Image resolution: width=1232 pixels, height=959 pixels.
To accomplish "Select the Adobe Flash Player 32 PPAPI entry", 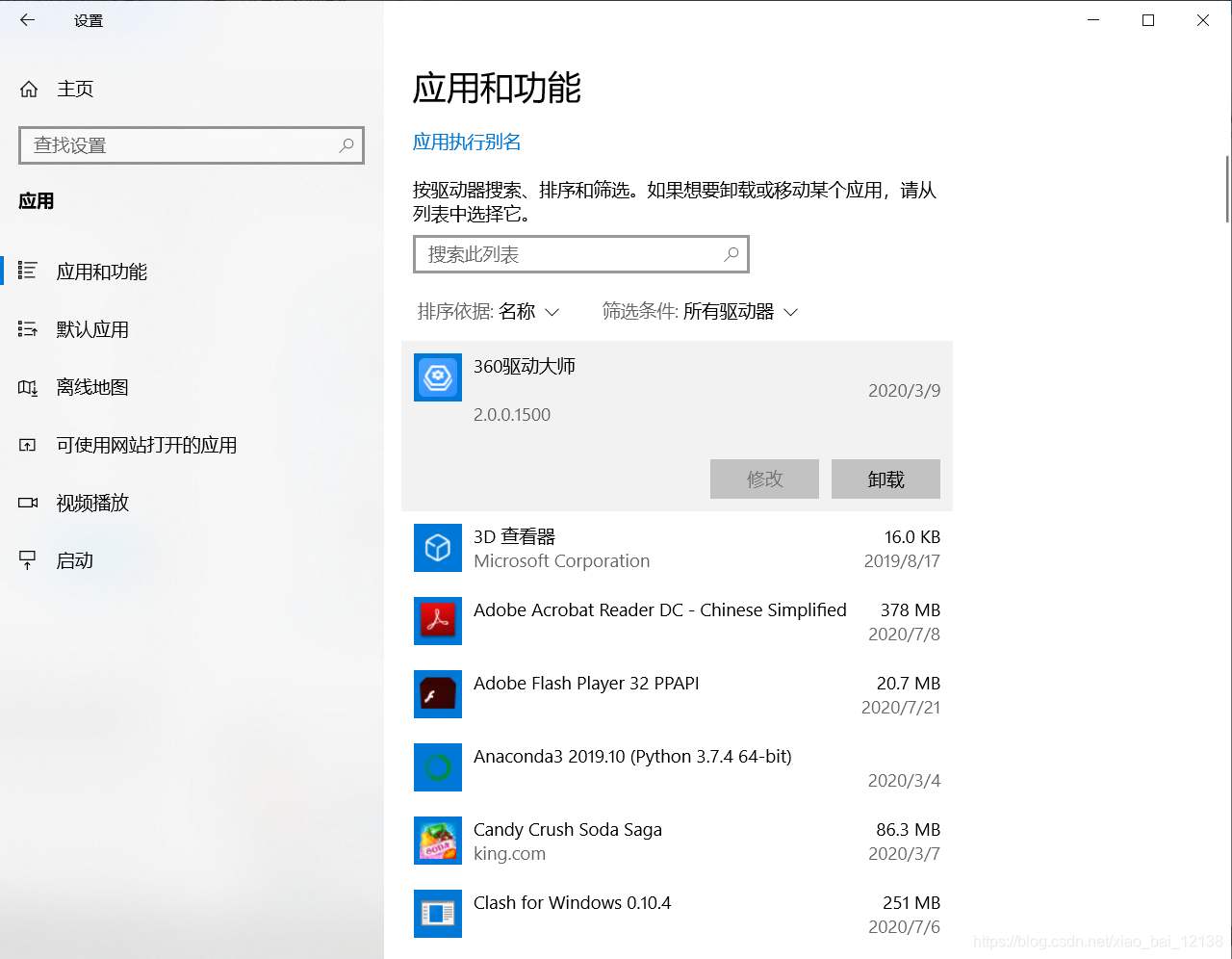I will tap(677, 694).
